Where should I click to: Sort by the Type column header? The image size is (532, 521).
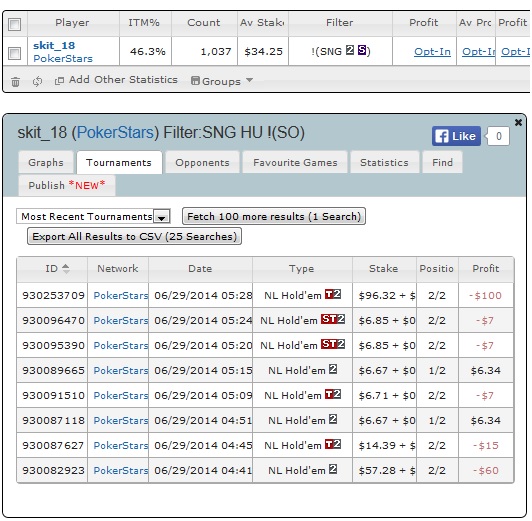pyautogui.click(x=302, y=269)
